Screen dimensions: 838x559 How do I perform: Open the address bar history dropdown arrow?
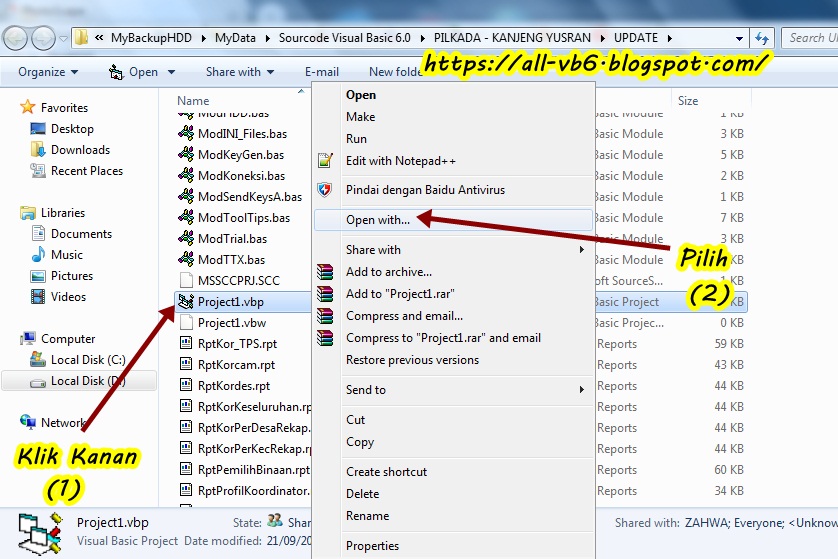point(739,38)
